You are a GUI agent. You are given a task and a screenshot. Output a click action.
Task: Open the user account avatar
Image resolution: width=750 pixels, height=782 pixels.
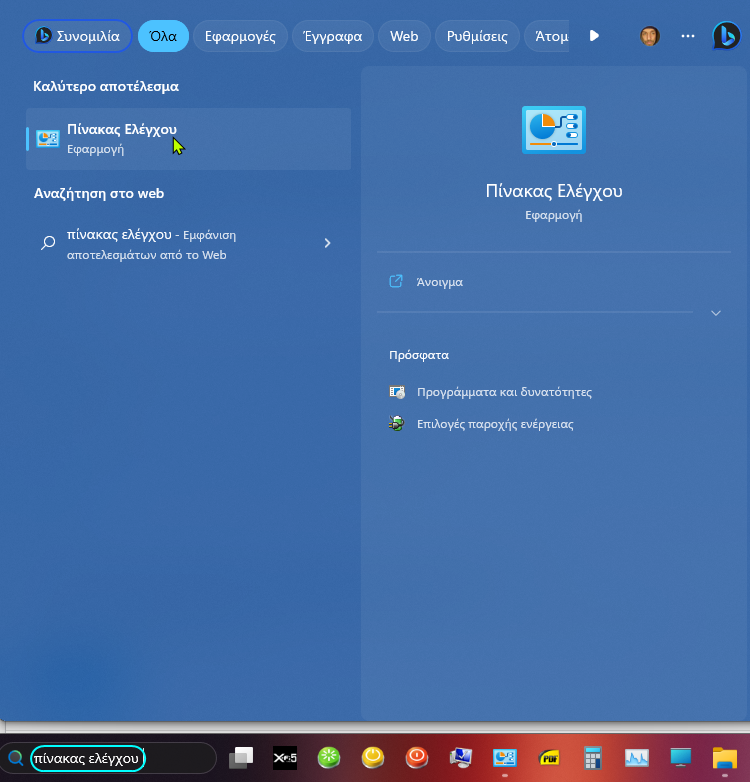tap(650, 36)
